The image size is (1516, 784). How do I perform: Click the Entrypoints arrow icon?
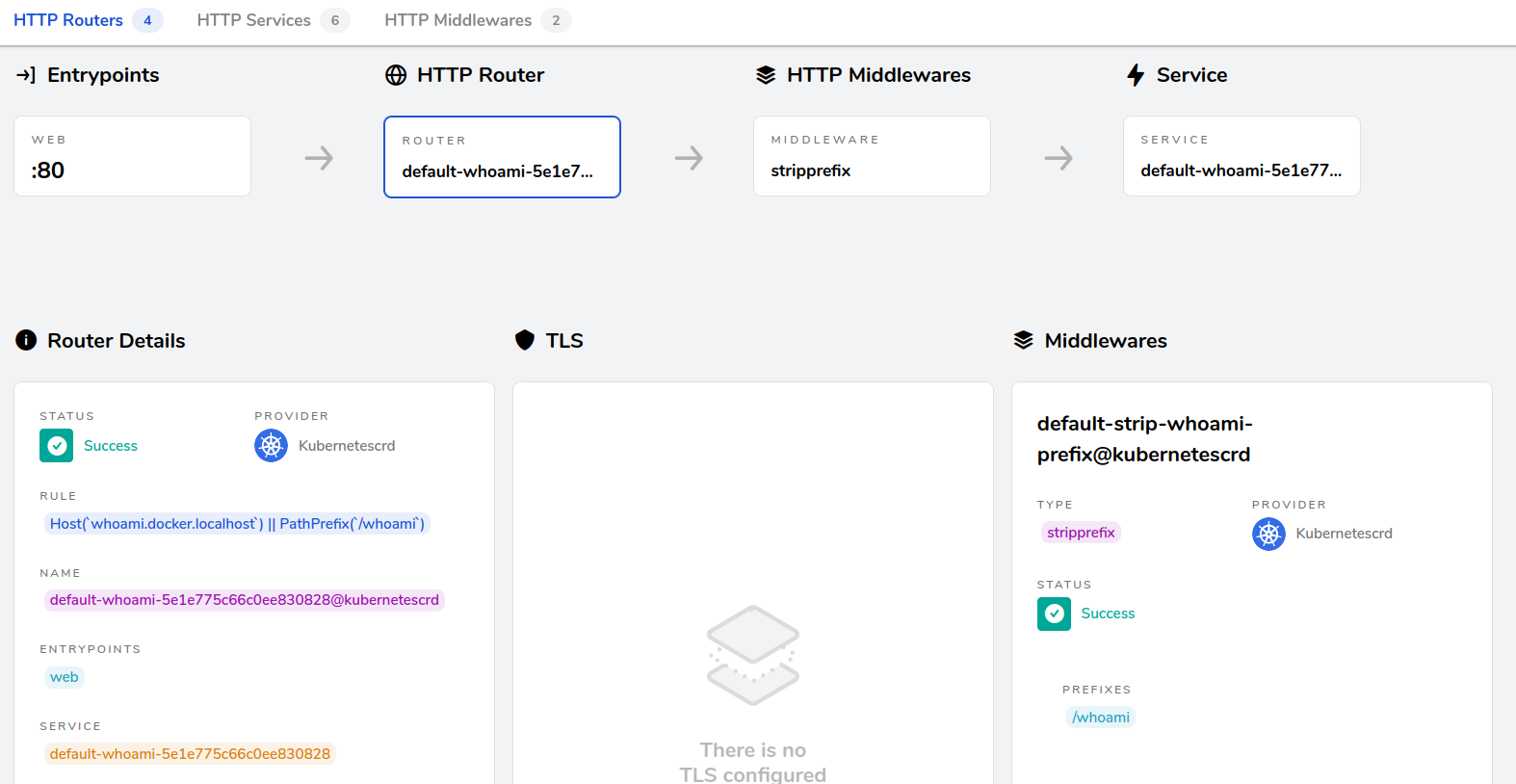[26, 75]
